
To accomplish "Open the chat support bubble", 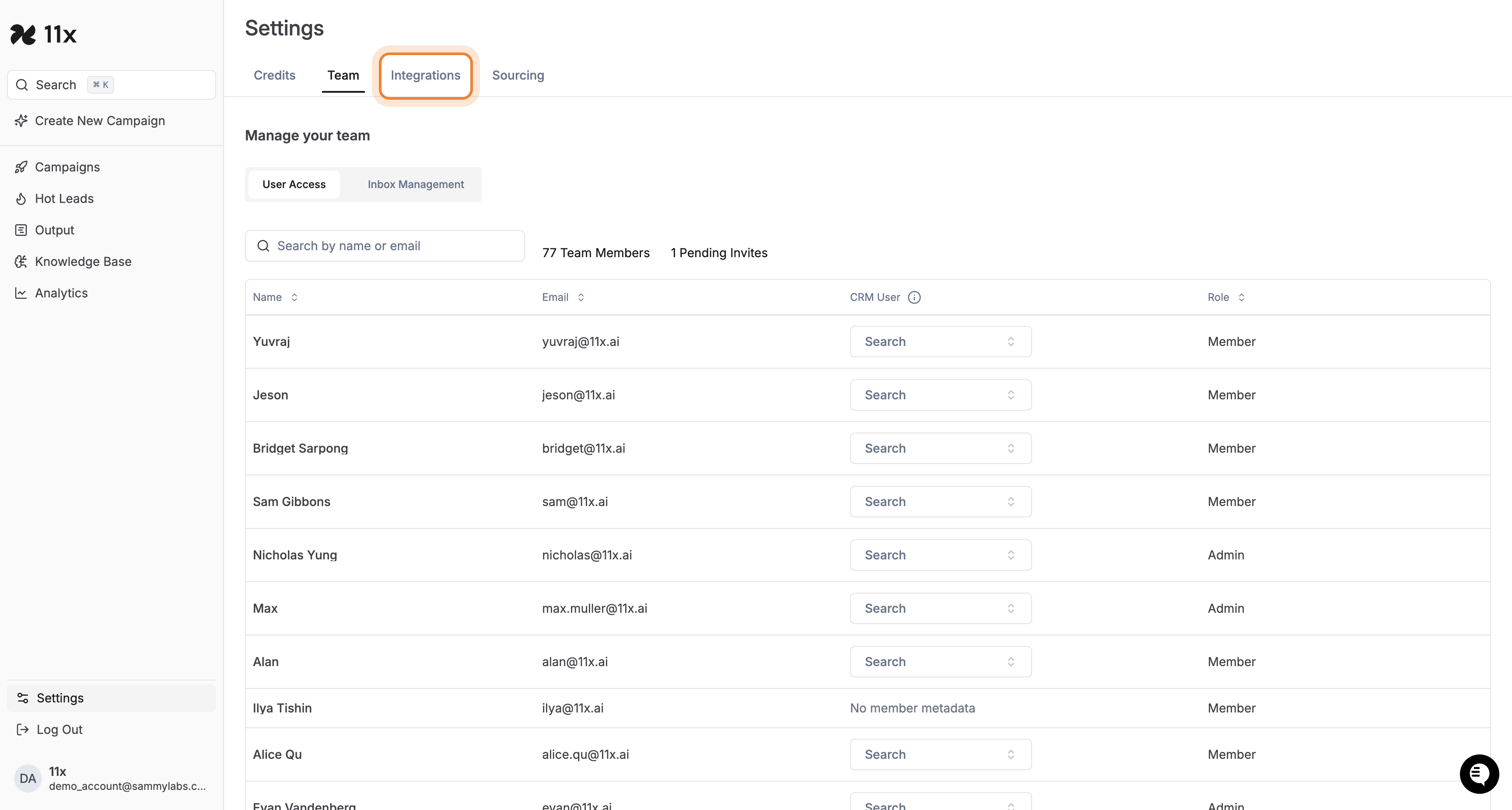I will point(1479,774).
